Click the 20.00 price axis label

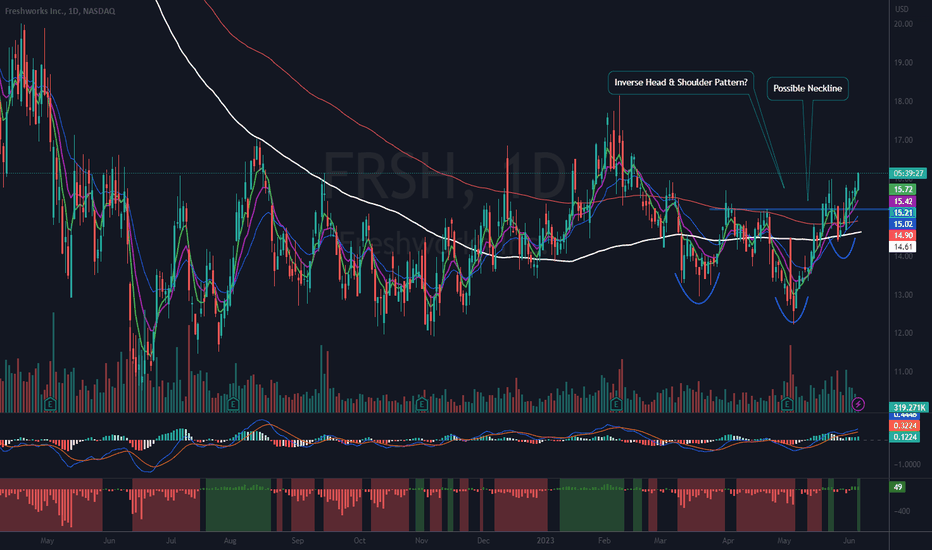(x=903, y=24)
